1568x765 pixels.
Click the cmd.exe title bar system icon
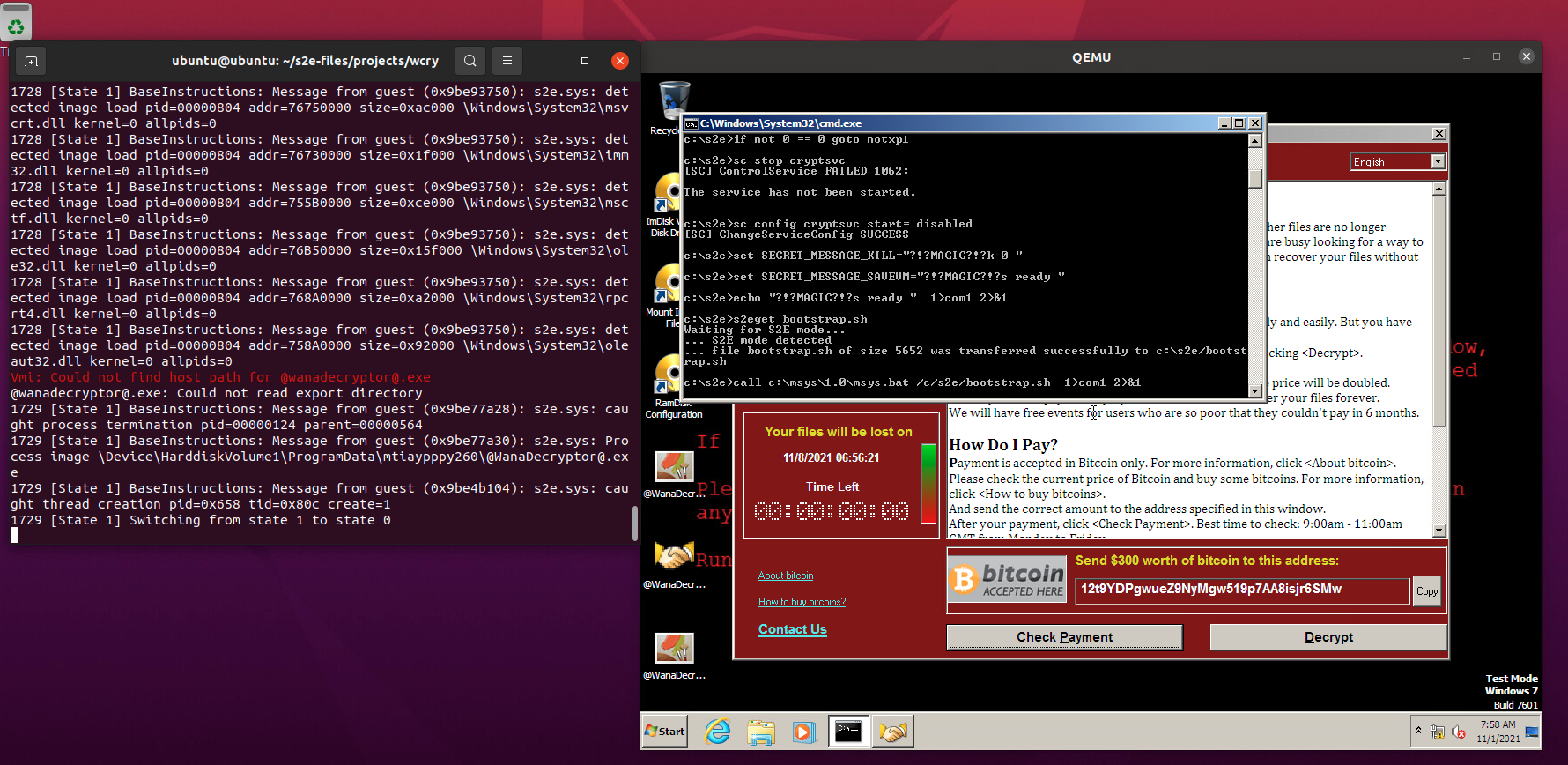point(692,123)
